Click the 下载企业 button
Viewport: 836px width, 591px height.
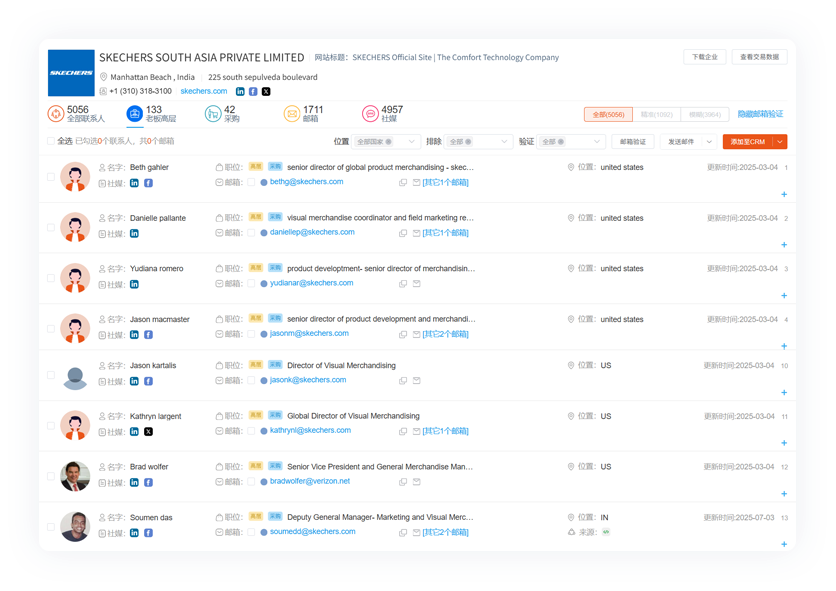tap(704, 57)
